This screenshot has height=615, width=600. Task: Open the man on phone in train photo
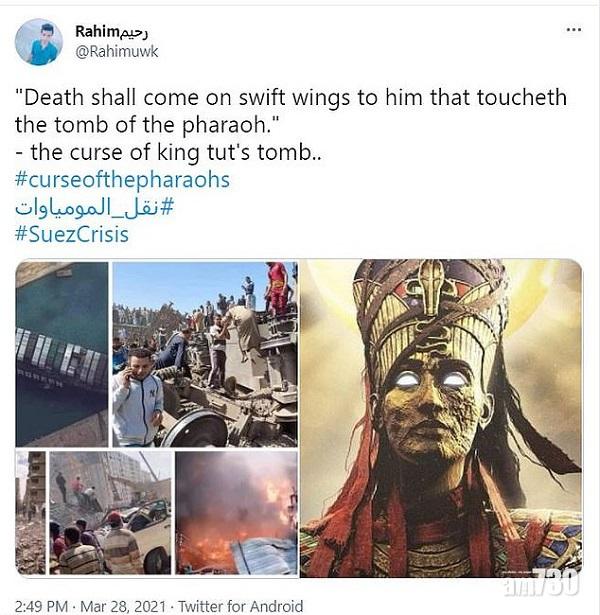pos(137,397)
